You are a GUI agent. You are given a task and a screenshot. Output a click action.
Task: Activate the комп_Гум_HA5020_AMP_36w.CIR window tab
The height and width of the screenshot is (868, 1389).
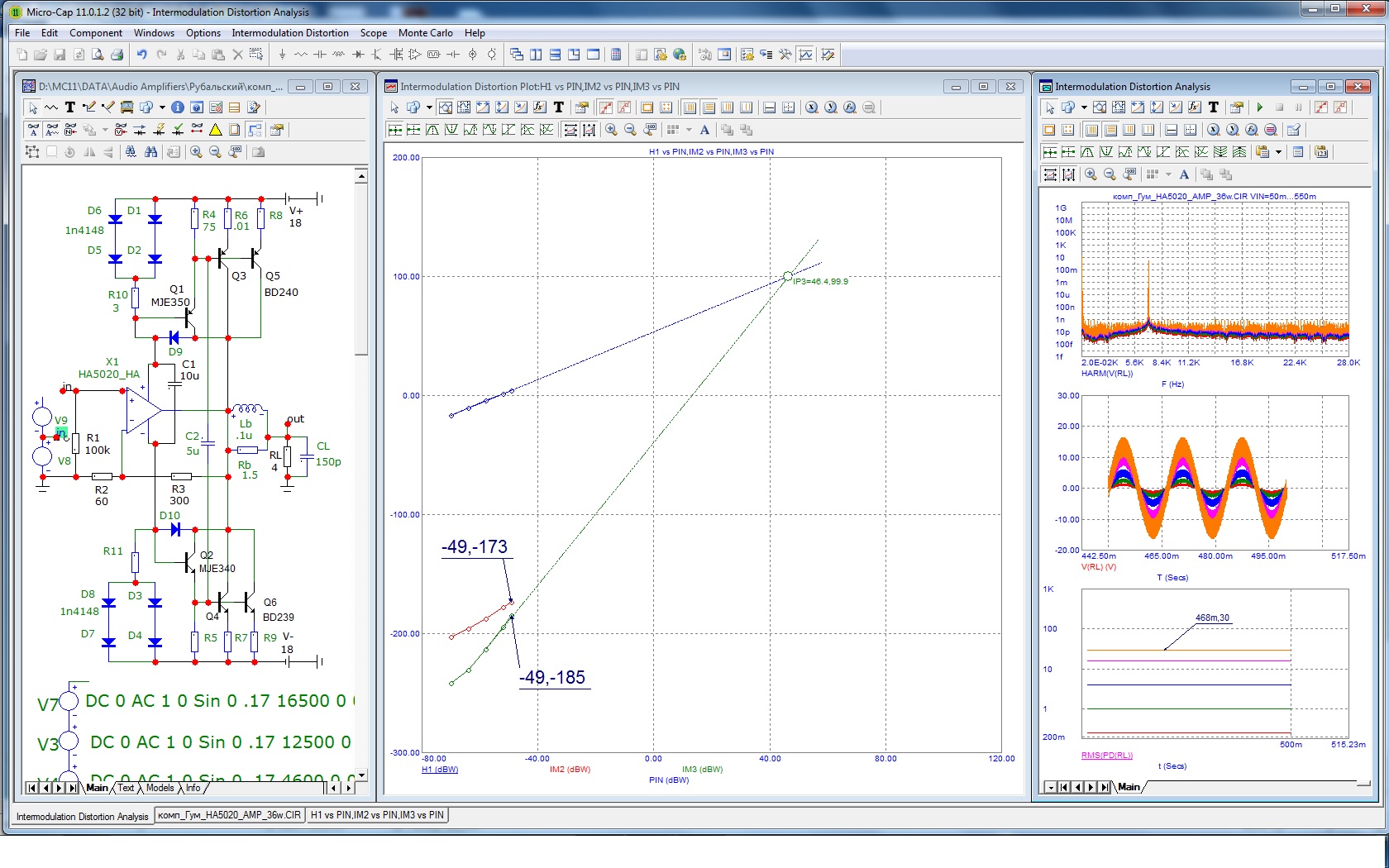tap(229, 815)
